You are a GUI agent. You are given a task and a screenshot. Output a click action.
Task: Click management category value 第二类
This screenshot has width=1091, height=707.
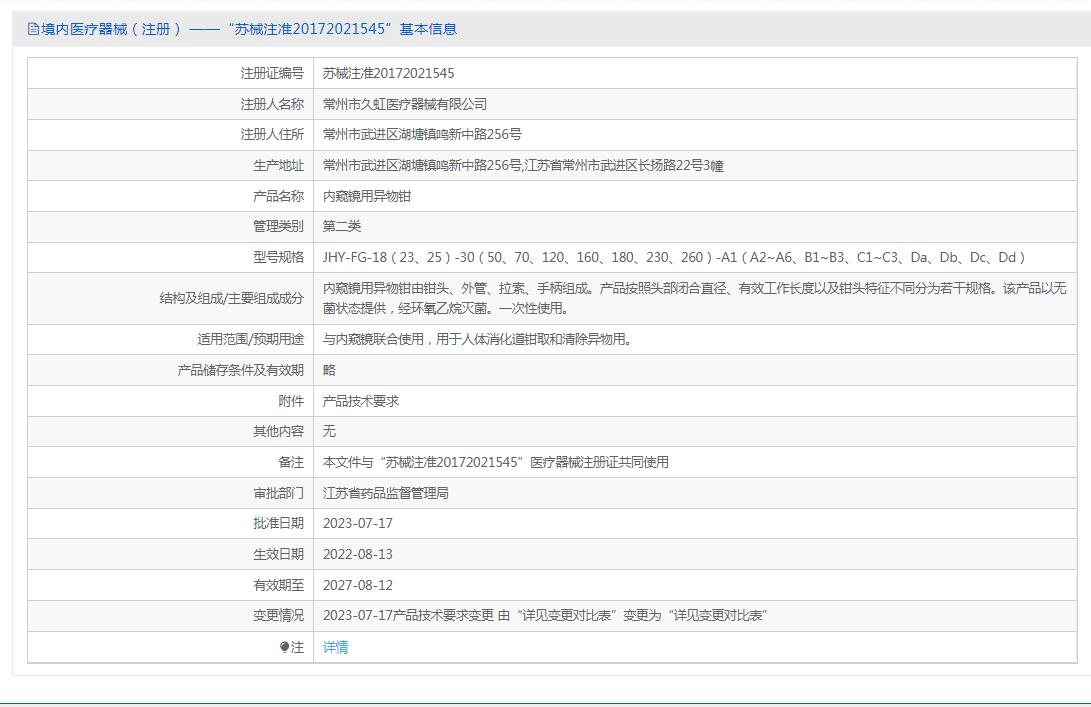point(342,227)
